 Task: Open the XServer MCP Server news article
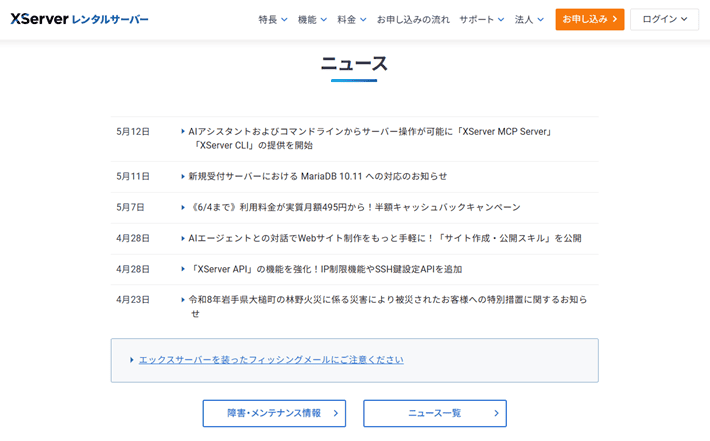point(369,139)
